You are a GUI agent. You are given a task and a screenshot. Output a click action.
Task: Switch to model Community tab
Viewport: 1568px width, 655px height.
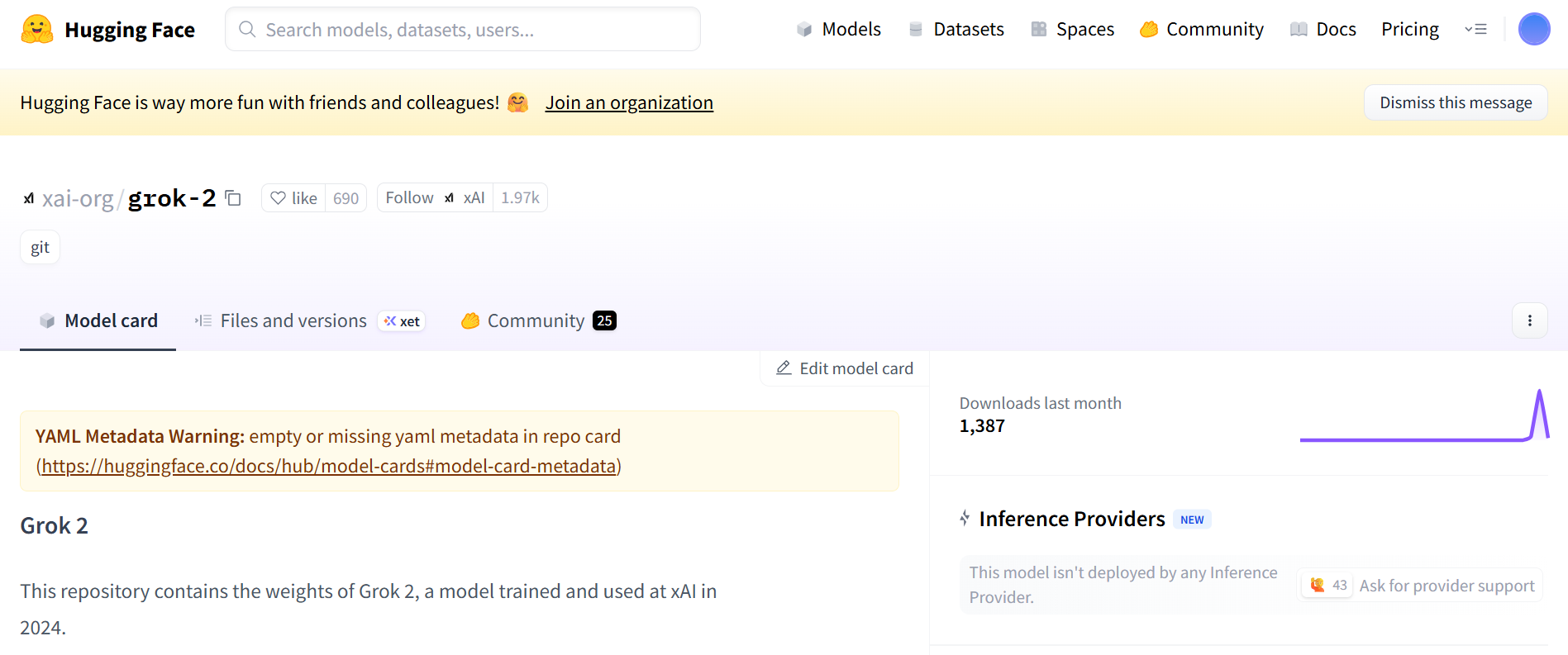[538, 320]
